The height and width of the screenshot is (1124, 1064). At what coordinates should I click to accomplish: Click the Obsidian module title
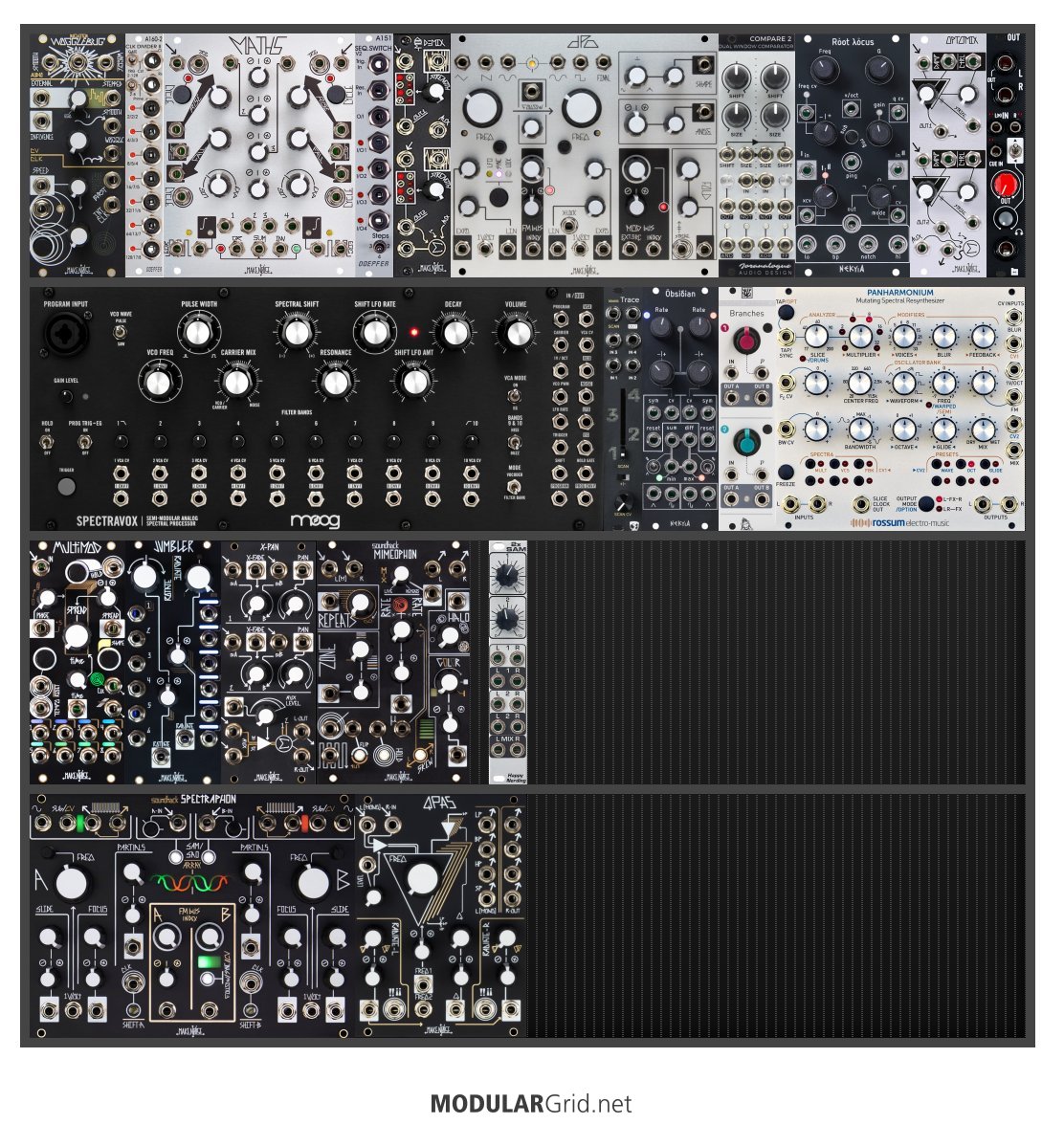tap(679, 294)
